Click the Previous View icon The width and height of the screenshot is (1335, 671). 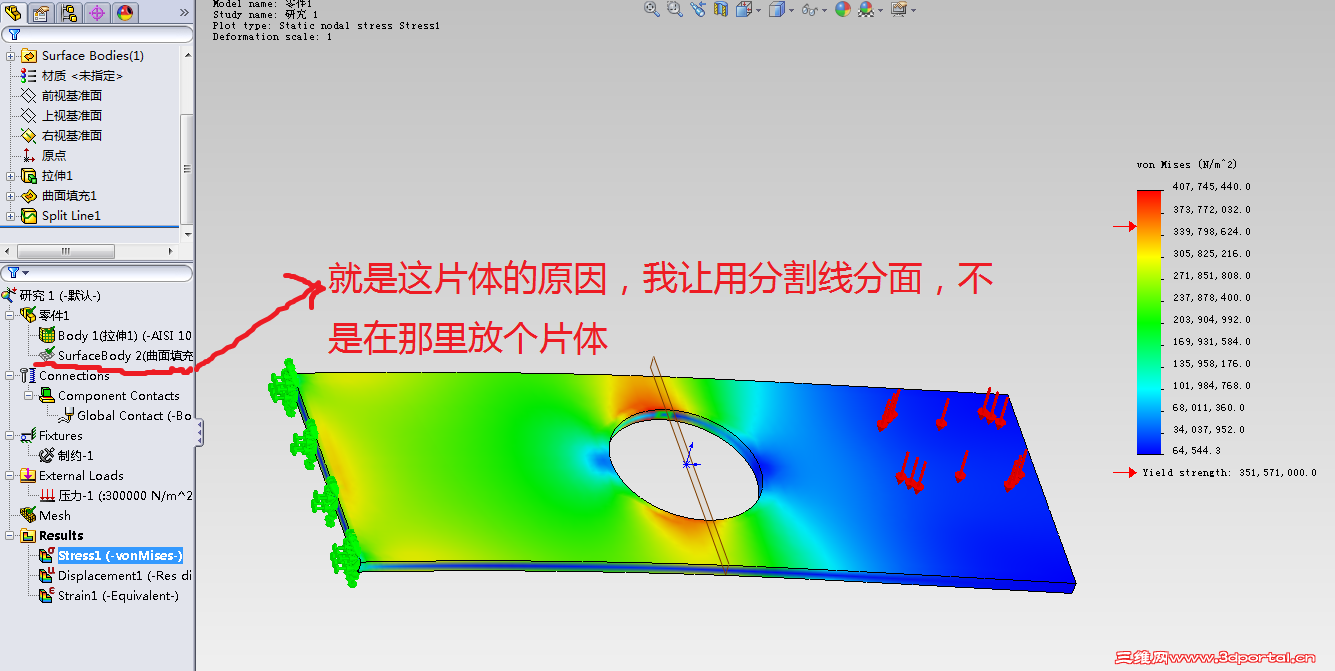click(x=698, y=9)
